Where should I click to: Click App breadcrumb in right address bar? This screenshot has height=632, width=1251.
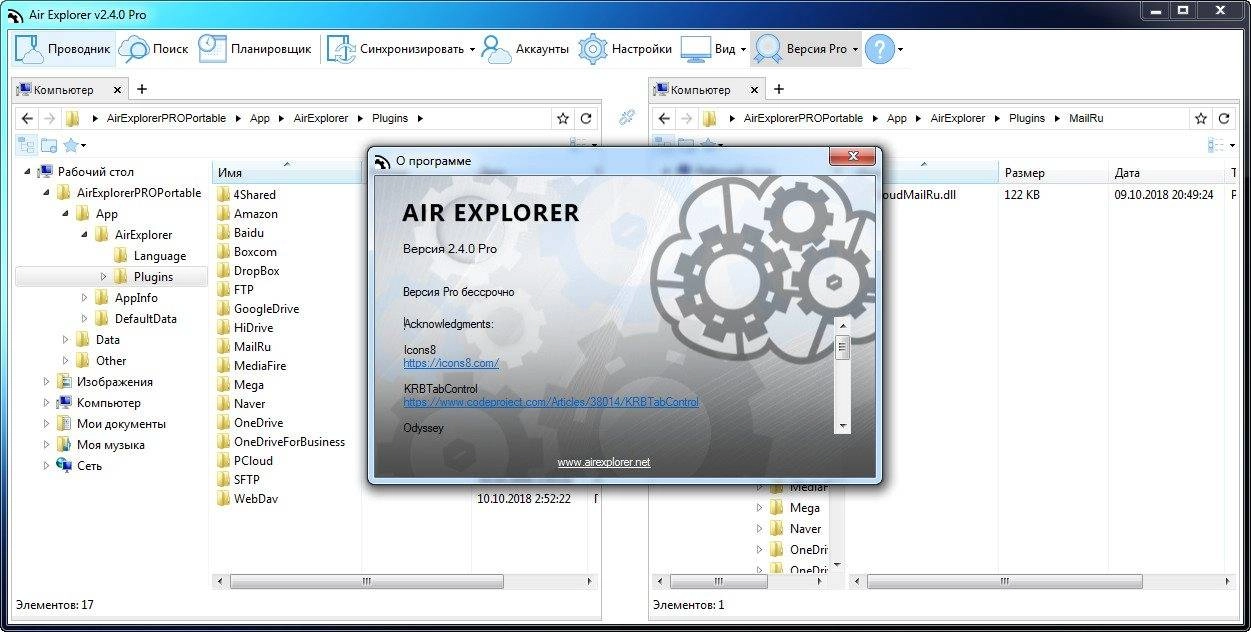pos(897,118)
